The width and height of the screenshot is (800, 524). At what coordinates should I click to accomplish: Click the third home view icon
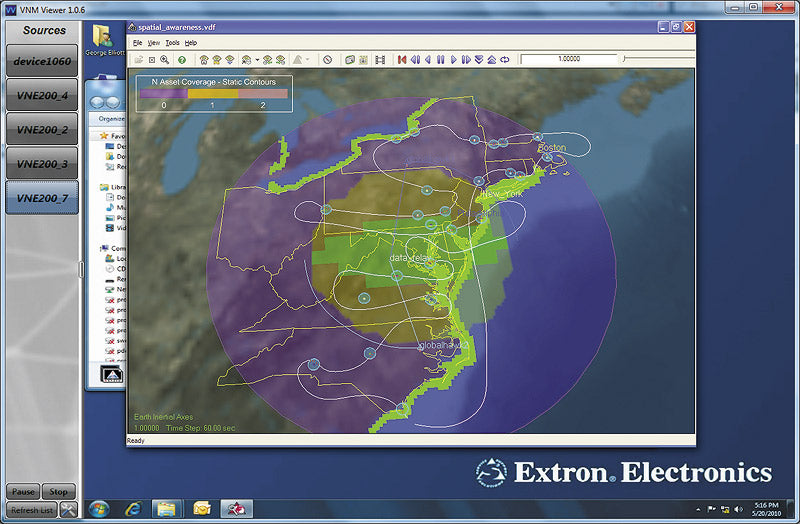pos(230,60)
